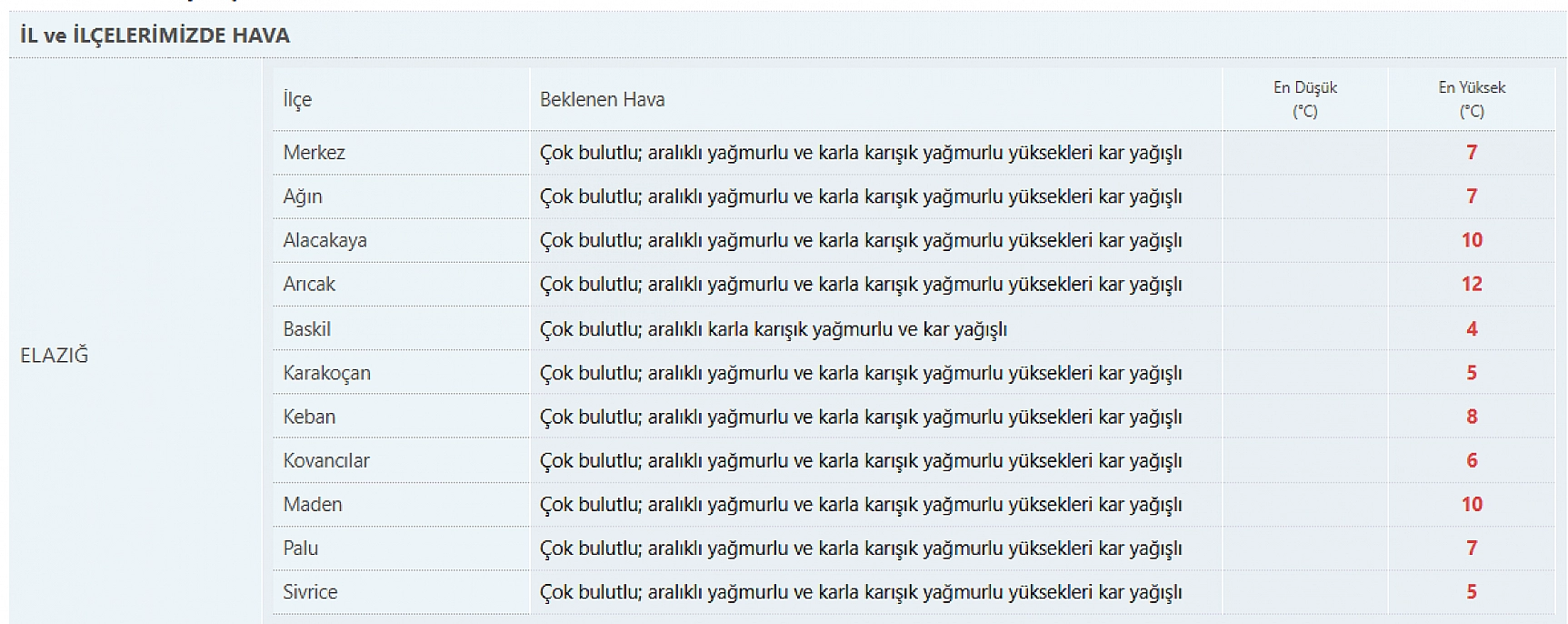Click the İL ve İLÇELERİMİZDE HAVA heading
Viewport: 1568px width, 624px height.
pos(155,35)
